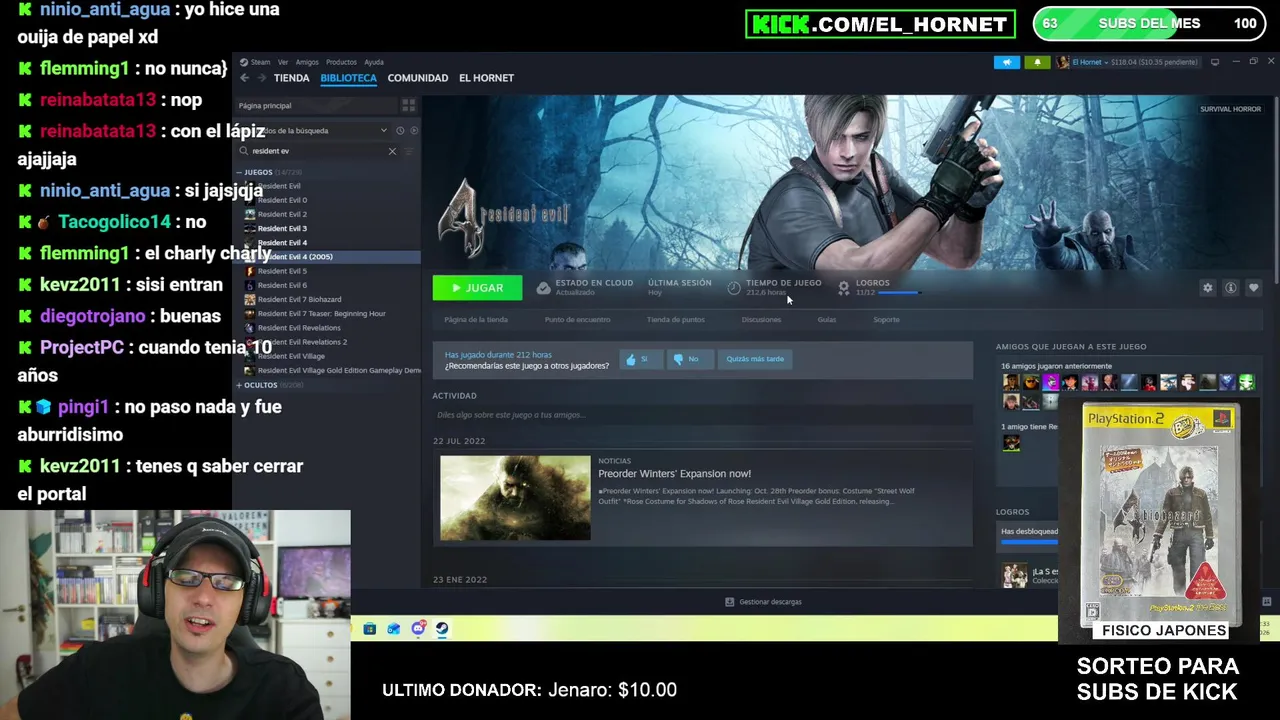Select Resident Evil 6 in the list
This screenshot has width=1280, height=720.
click(x=282, y=285)
